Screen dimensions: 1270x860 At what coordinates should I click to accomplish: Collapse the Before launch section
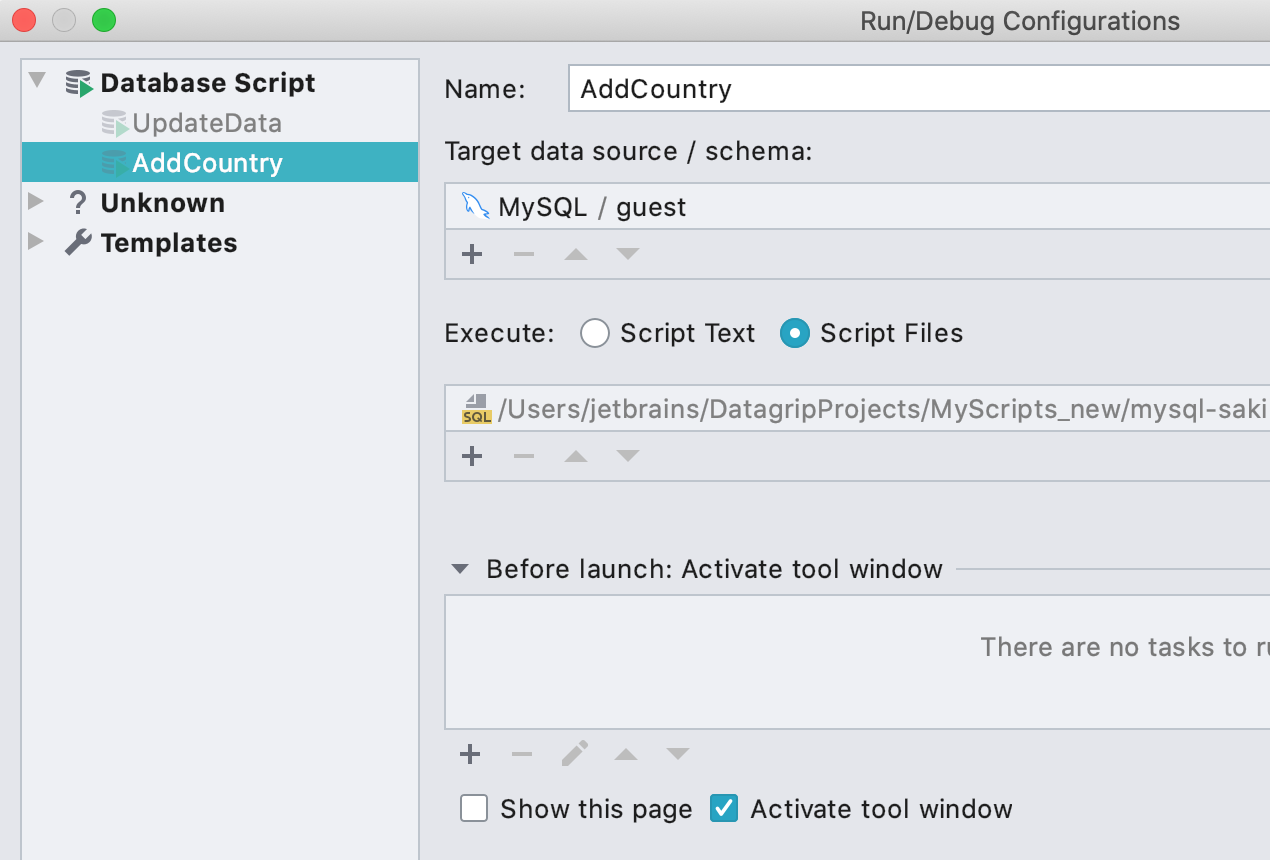coord(460,569)
